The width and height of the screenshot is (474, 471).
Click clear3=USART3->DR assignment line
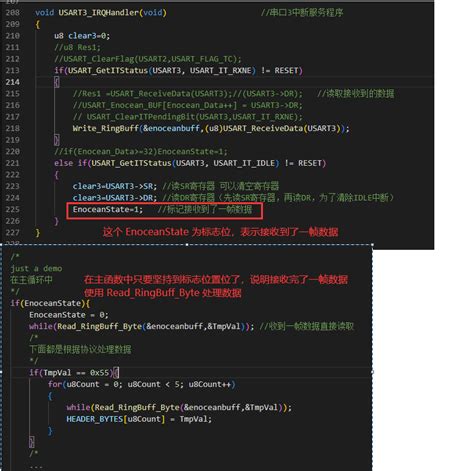coord(115,198)
